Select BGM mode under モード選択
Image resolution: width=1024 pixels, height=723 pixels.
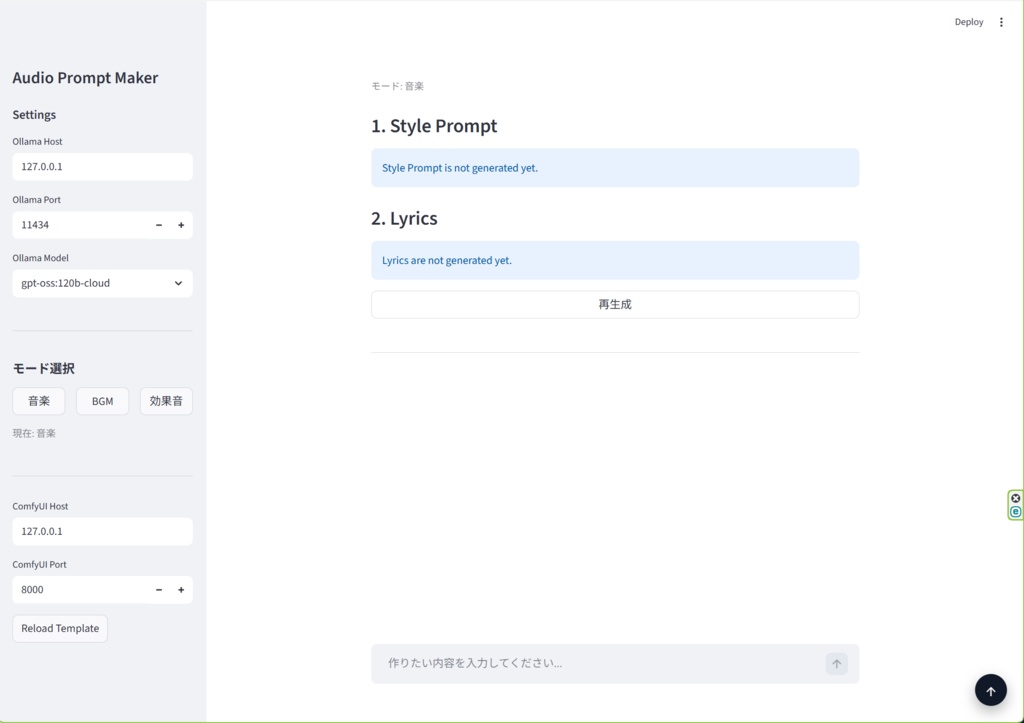pyautogui.click(x=102, y=400)
